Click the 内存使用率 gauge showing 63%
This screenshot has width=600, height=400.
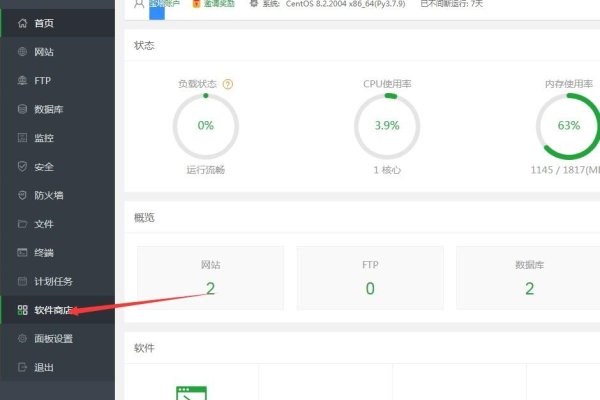pos(568,126)
